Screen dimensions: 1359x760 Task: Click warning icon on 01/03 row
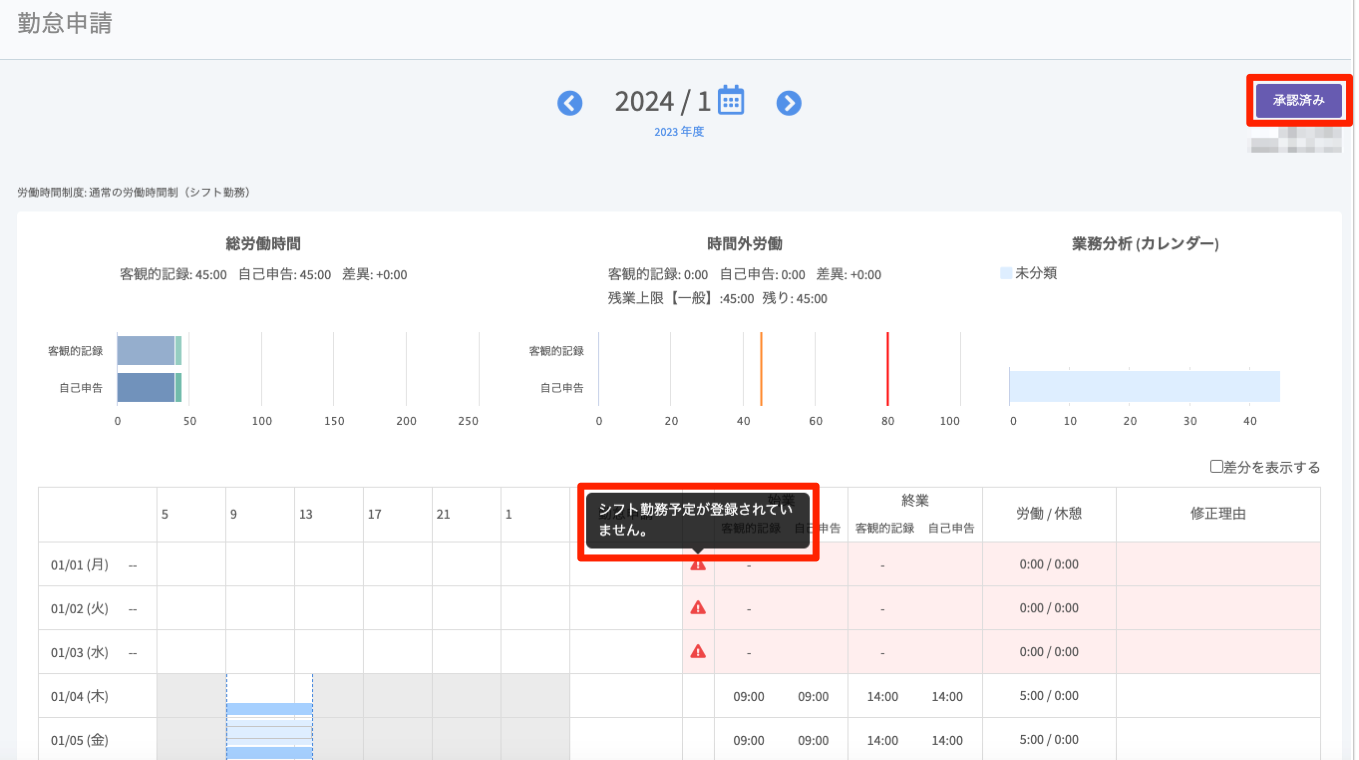coord(698,652)
